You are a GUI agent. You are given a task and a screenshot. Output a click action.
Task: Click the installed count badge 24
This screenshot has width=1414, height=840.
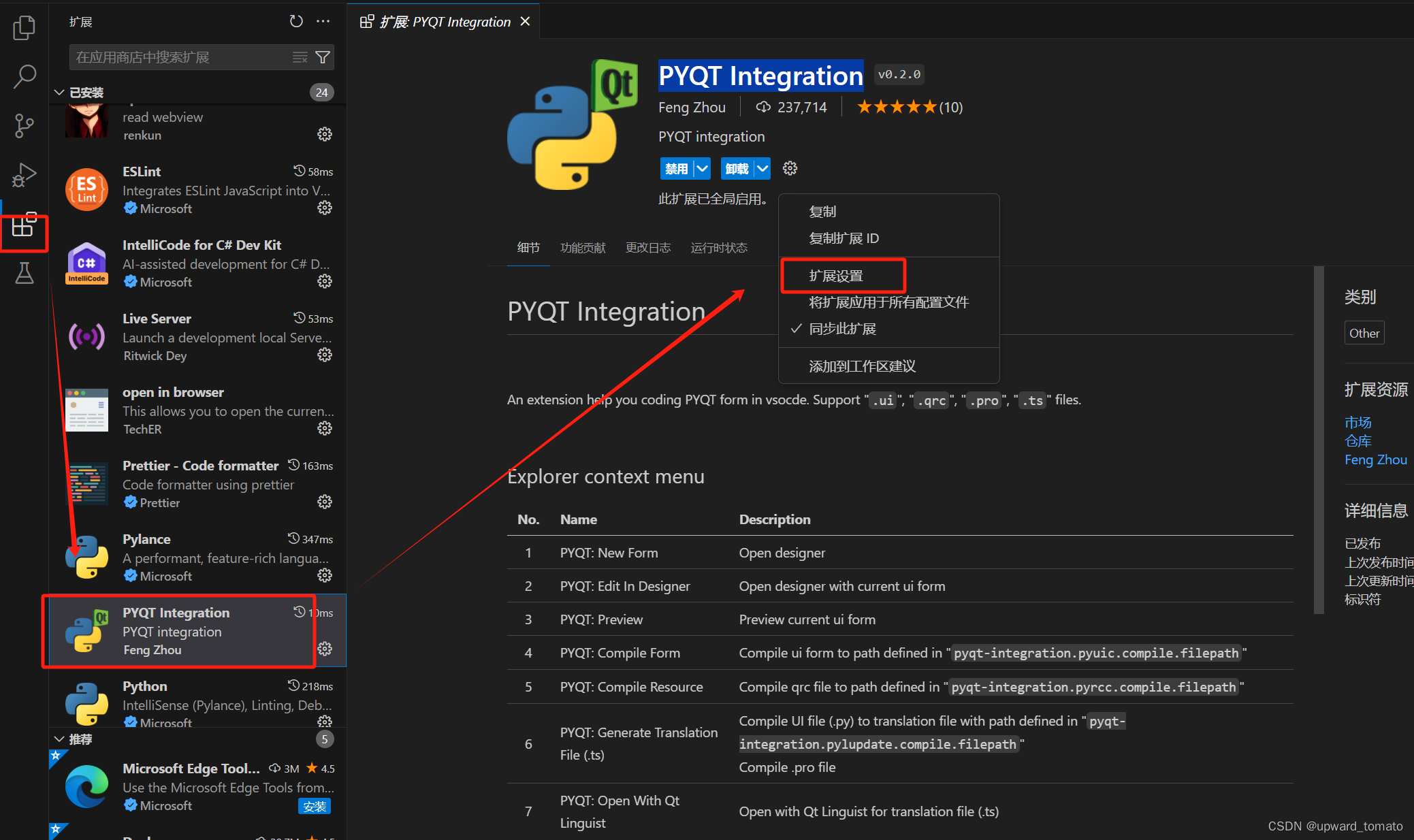[322, 93]
